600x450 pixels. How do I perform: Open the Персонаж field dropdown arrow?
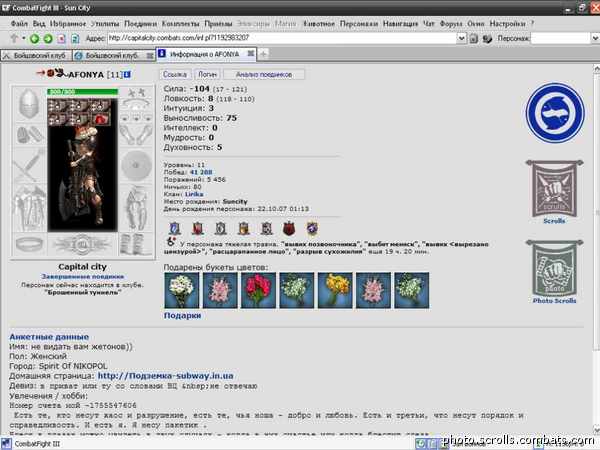[595, 38]
